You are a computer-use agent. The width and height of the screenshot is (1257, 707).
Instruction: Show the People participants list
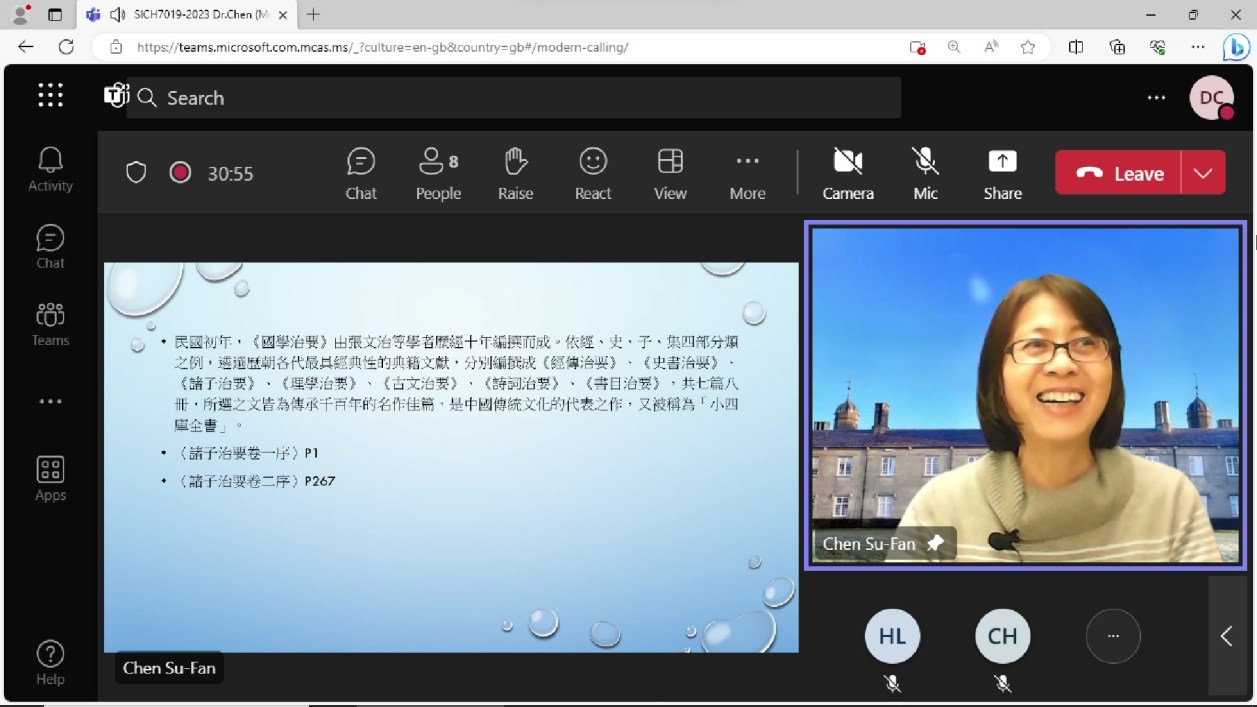click(438, 173)
